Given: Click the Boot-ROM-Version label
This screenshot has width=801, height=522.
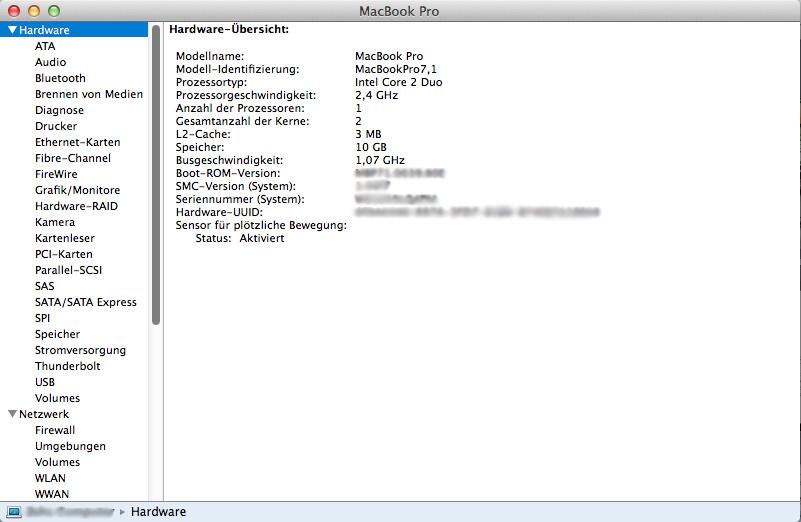Looking at the screenshot, I should pos(228,173).
